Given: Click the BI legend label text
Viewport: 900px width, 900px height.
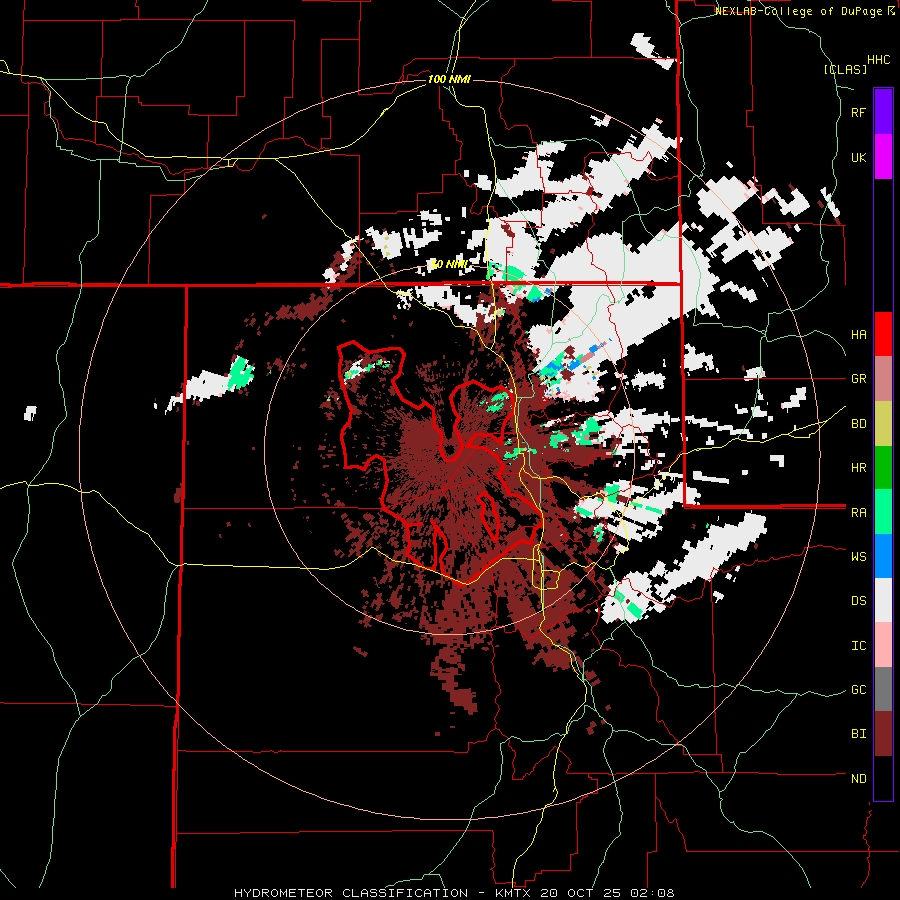Looking at the screenshot, I should [859, 734].
